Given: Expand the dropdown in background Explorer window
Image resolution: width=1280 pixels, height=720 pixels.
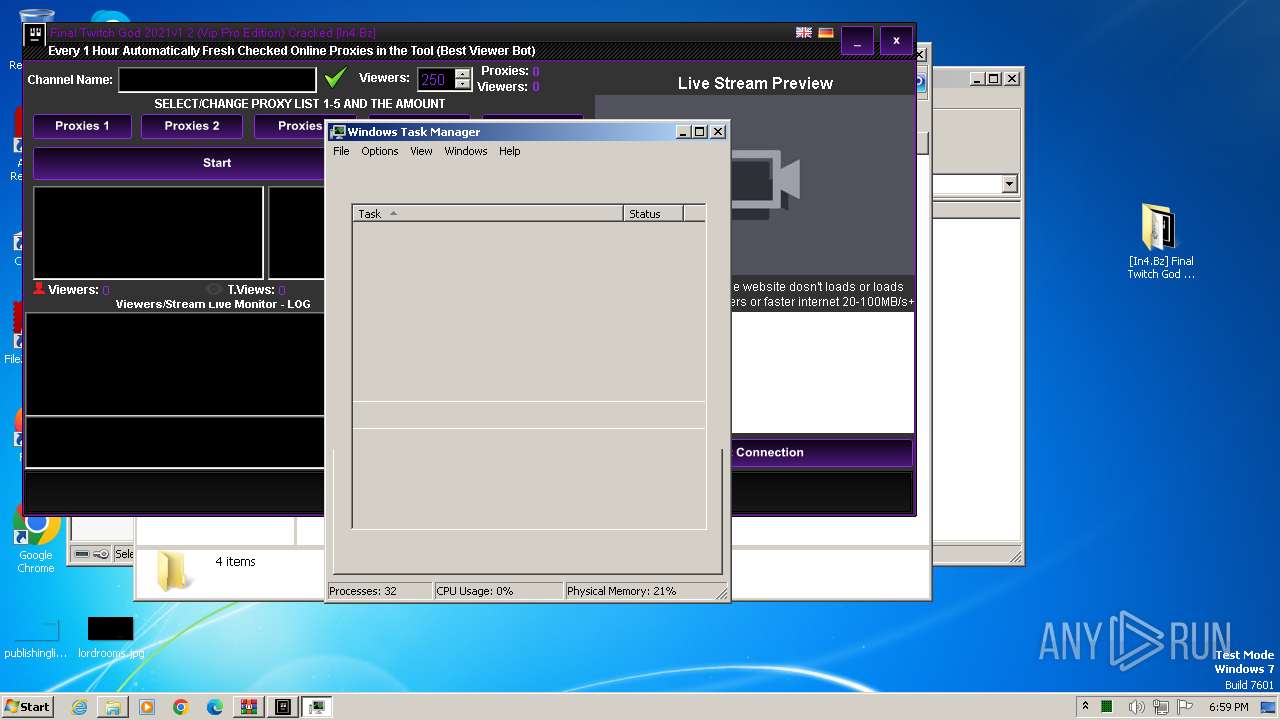Looking at the screenshot, I should tap(1009, 184).
